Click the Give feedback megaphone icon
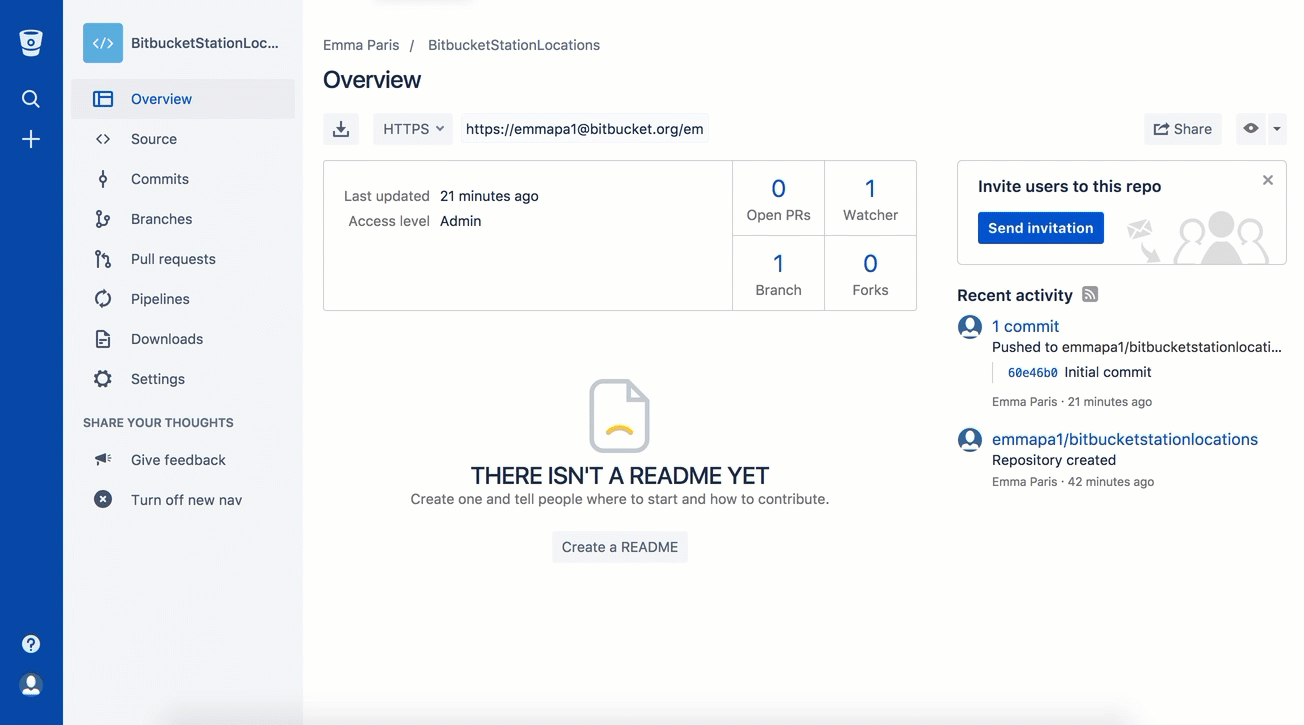The width and height of the screenshot is (1304, 725). click(103, 459)
